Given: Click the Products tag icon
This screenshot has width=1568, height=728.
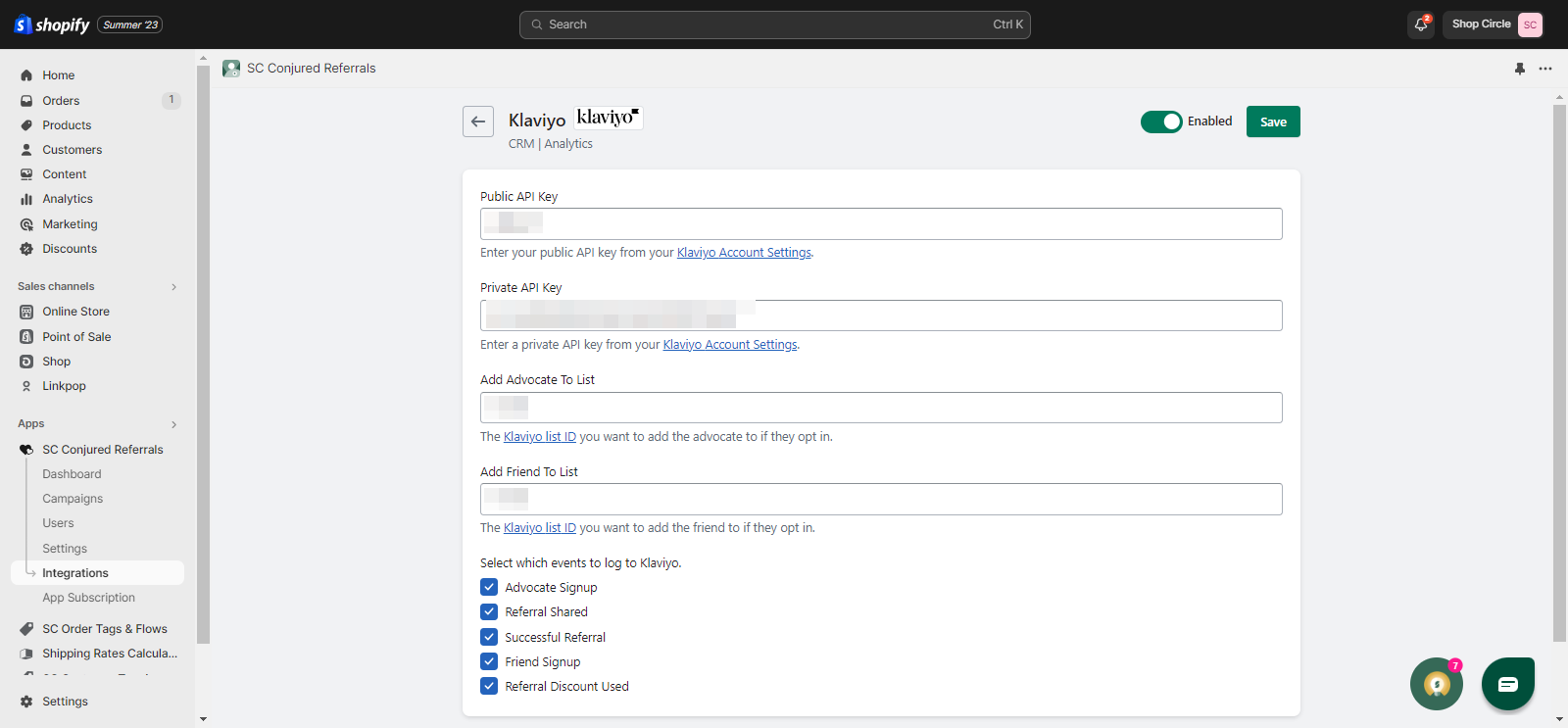Looking at the screenshot, I should [26, 125].
